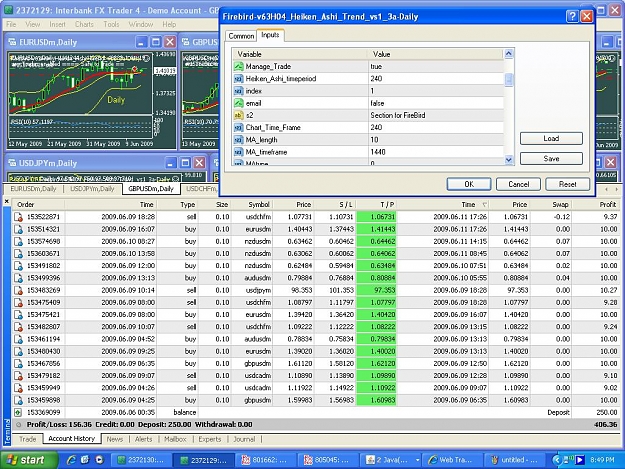The width and height of the screenshot is (625, 469).
Task: Click the MA_timeframe variable icon
Action: 238,152
